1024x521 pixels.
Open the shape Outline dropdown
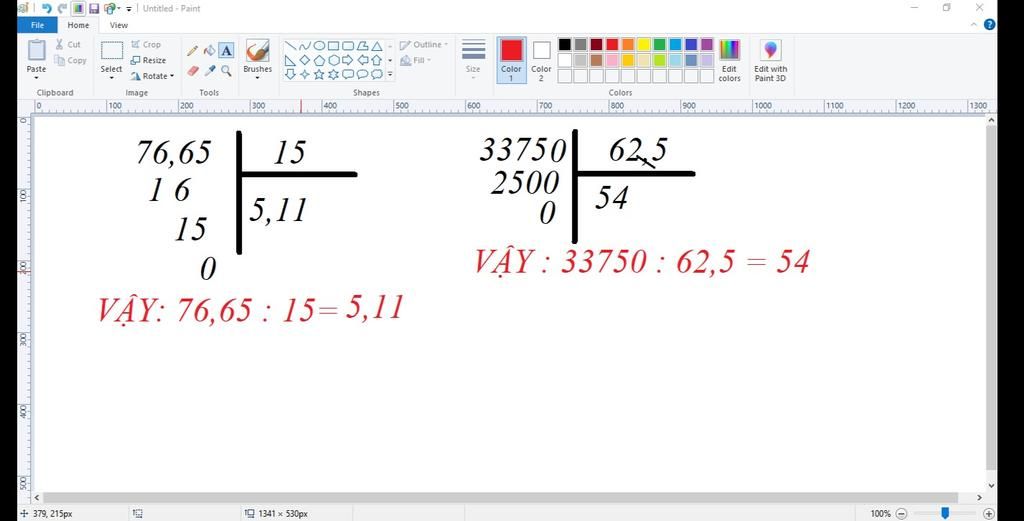[424, 44]
